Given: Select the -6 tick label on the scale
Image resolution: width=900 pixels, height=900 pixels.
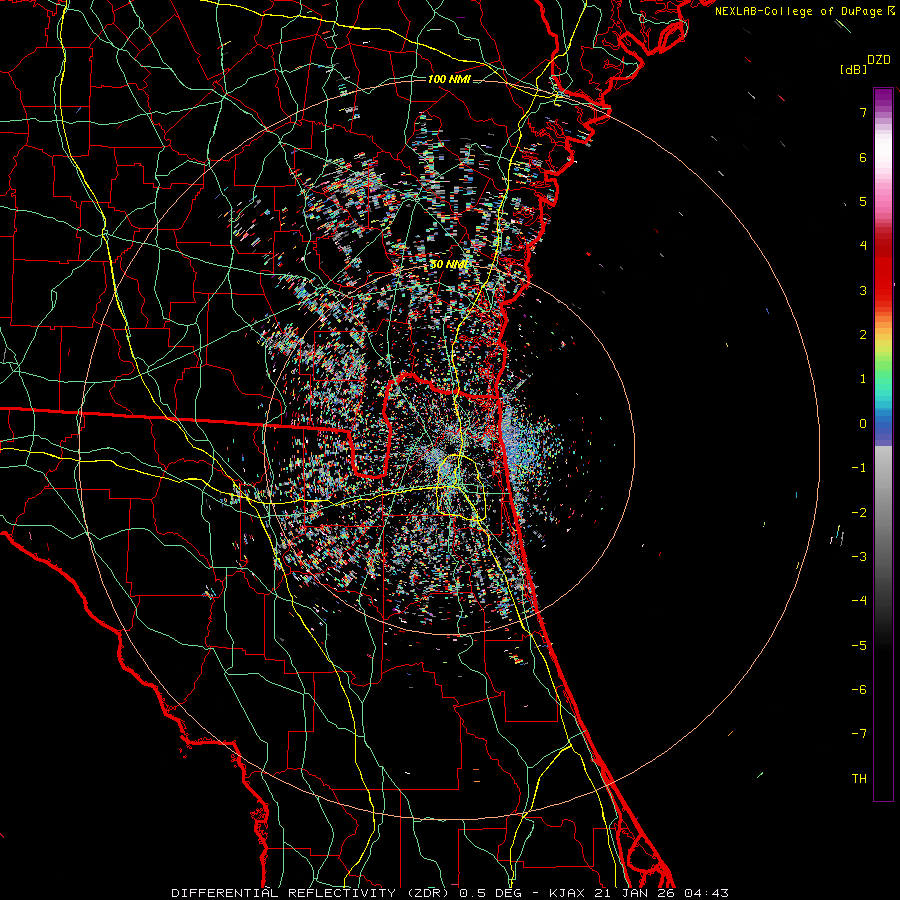Looking at the screenshot, I should tap(859, 689).
